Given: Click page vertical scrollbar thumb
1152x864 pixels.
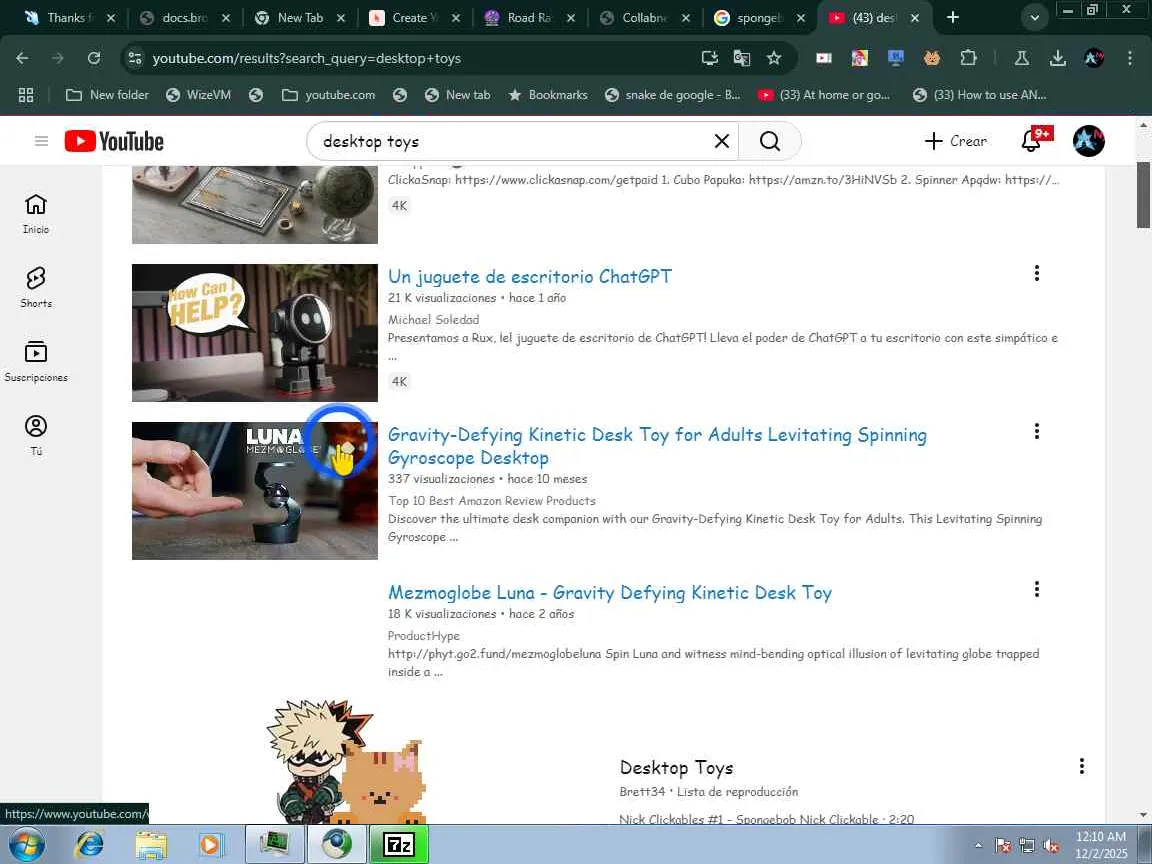Looking at the screenshot, I should click(x=1144, y=195).
